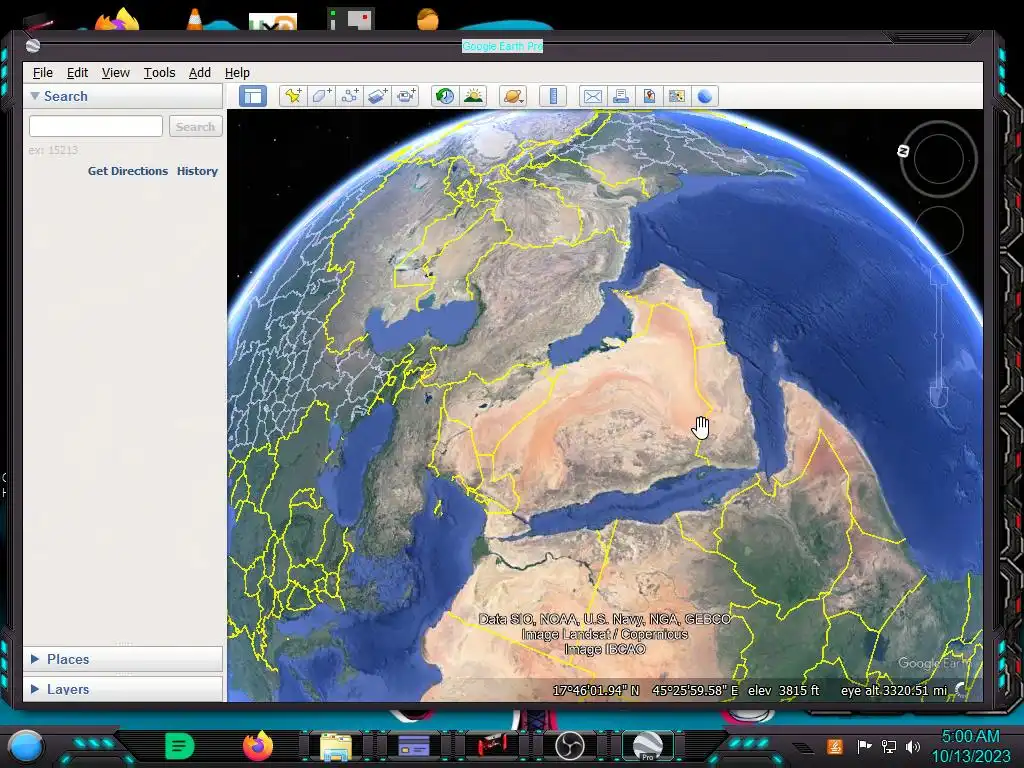Click the Record a Tour camera icon
The width and height of the screenshot is (1024, 768).
click(x=406, y=97)
